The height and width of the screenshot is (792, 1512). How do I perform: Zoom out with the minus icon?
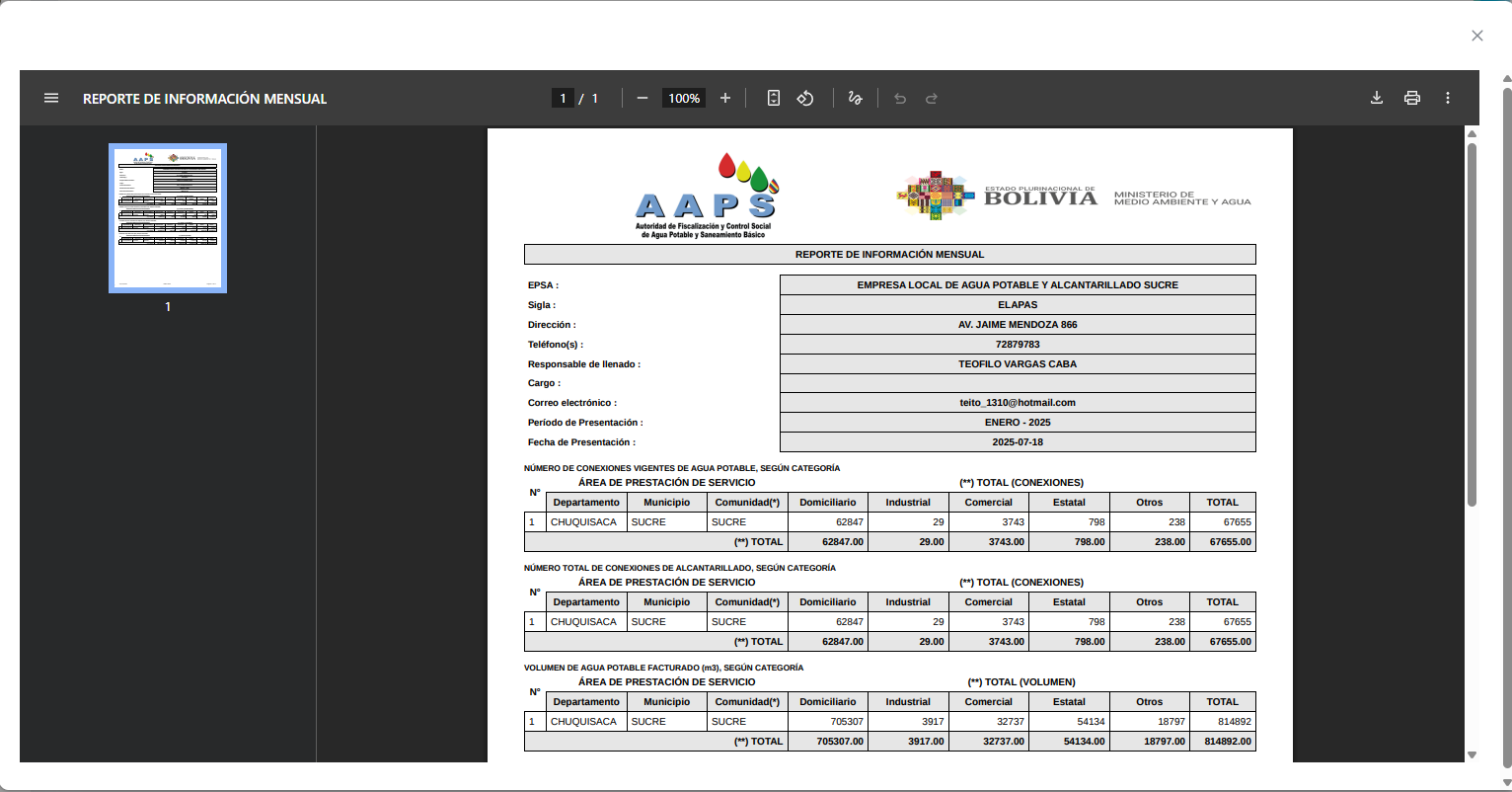coord(643,98)
